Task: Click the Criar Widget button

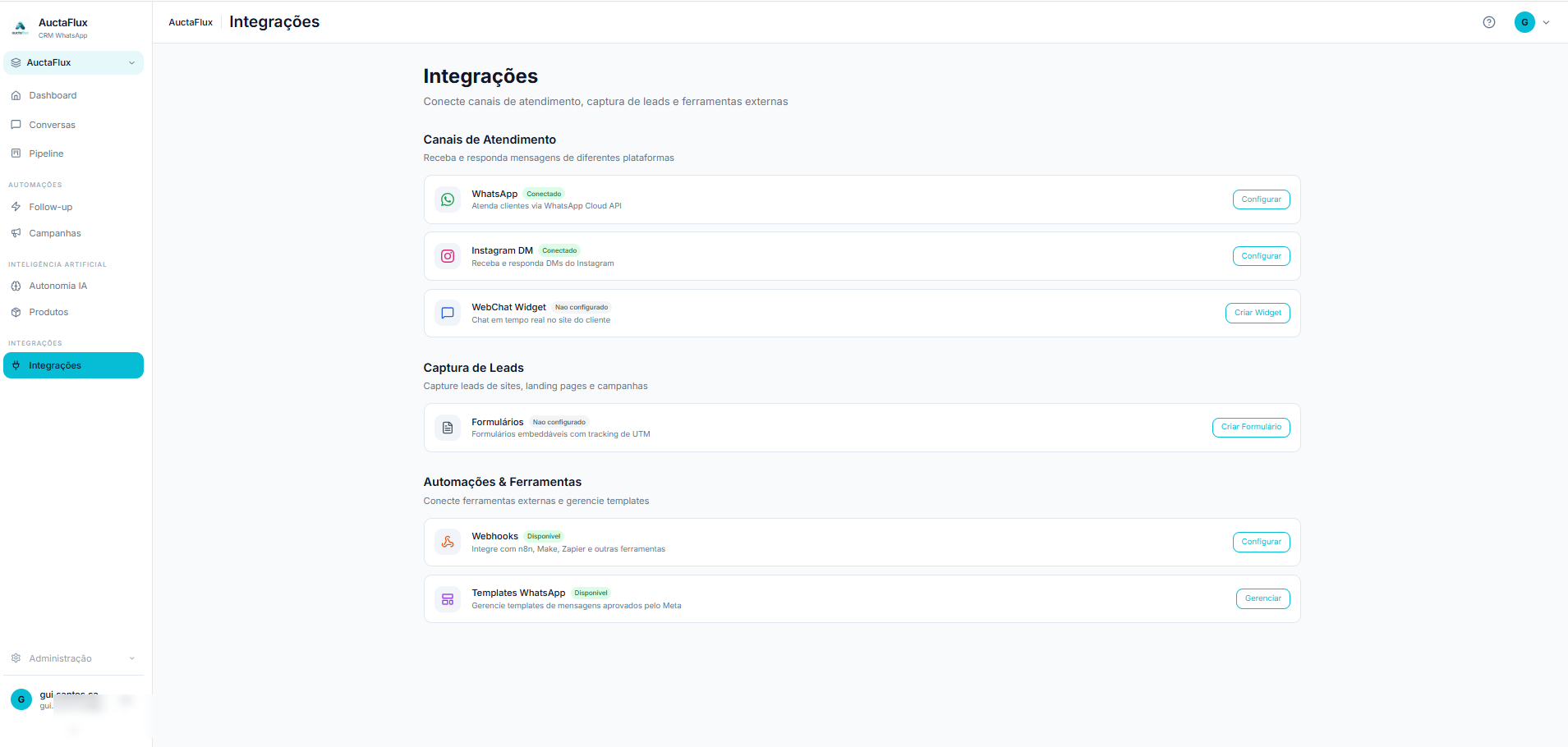Action: [1258, 313]
